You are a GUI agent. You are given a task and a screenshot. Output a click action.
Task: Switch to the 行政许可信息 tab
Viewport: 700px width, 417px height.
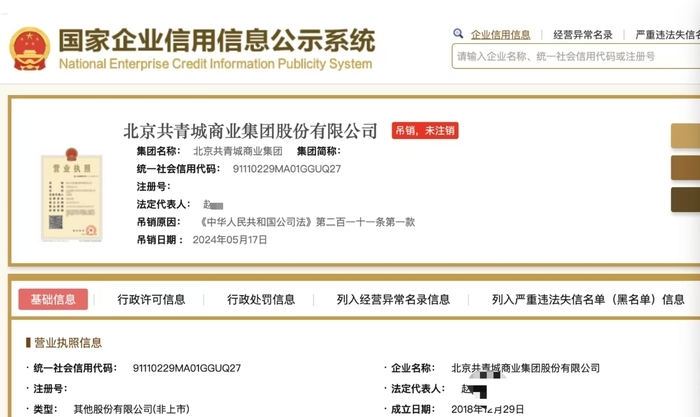(151, 300)
